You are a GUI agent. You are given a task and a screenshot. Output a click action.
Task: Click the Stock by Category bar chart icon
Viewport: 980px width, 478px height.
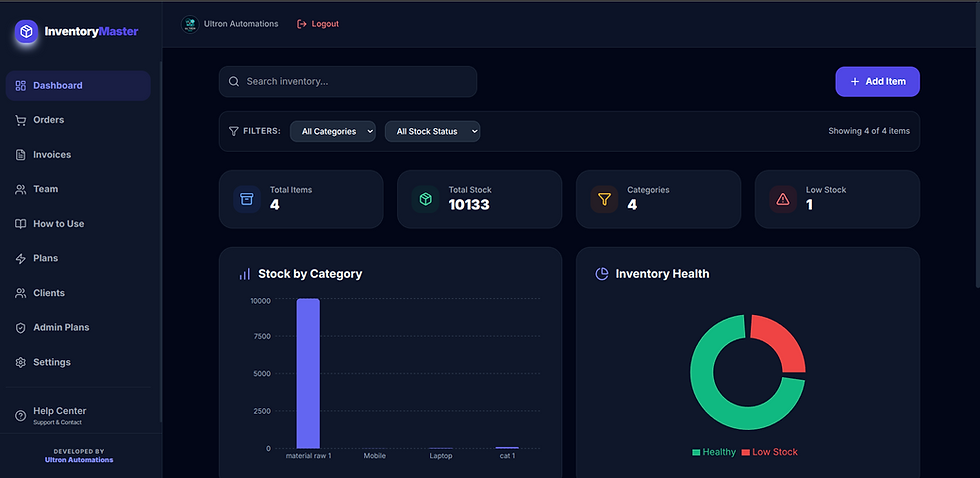(244, 274)
